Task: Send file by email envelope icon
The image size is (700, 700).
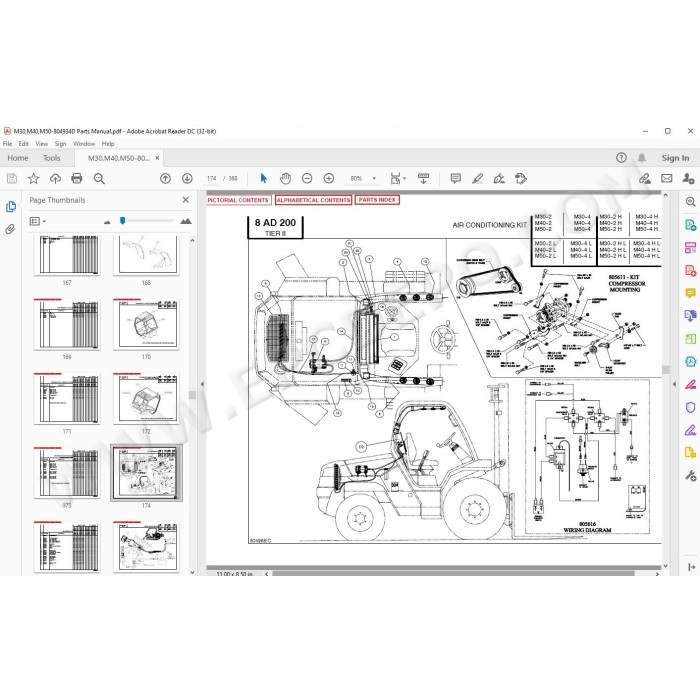Action: 667,179
